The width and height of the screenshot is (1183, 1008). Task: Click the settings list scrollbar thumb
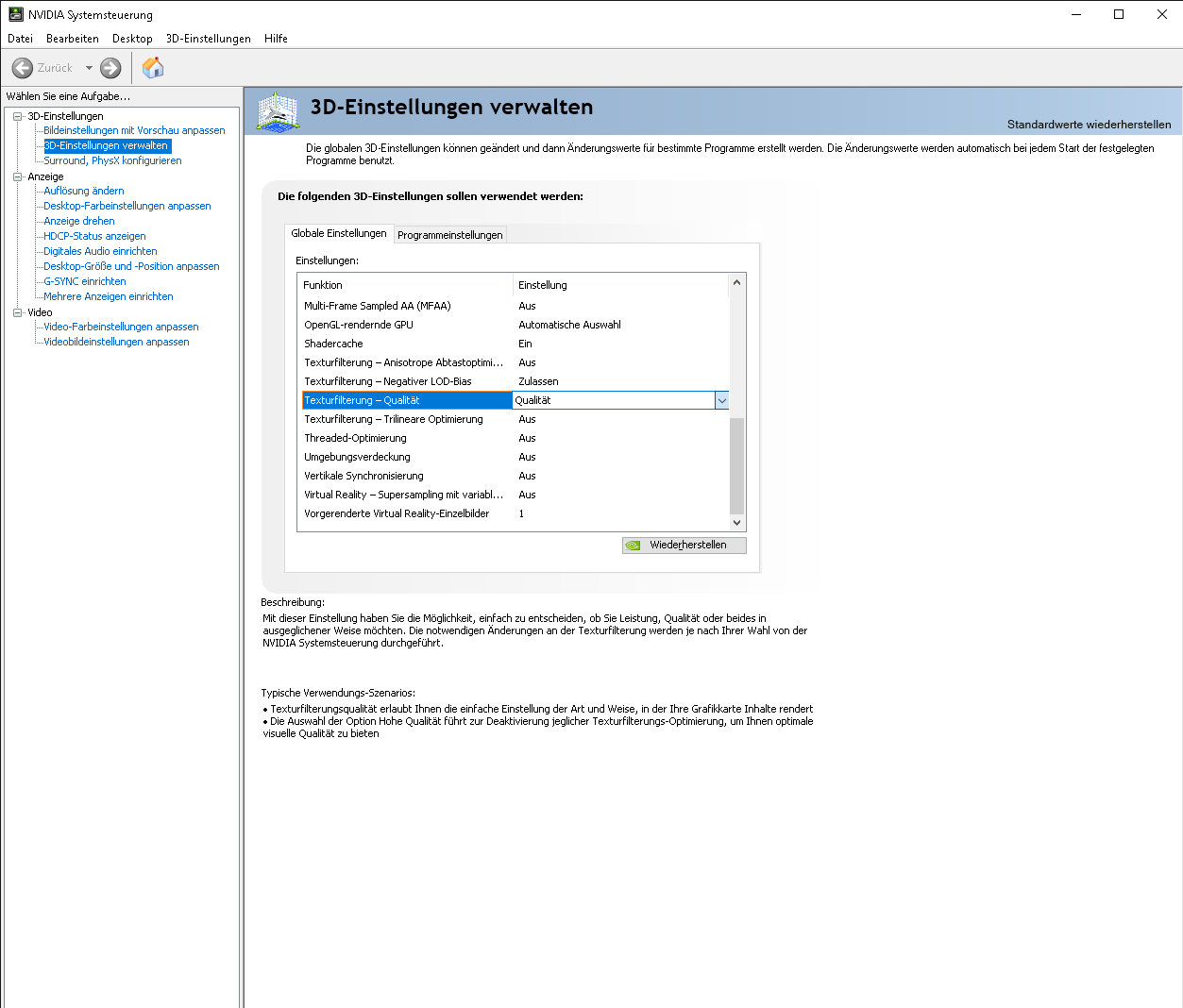[x=737, y=466]
